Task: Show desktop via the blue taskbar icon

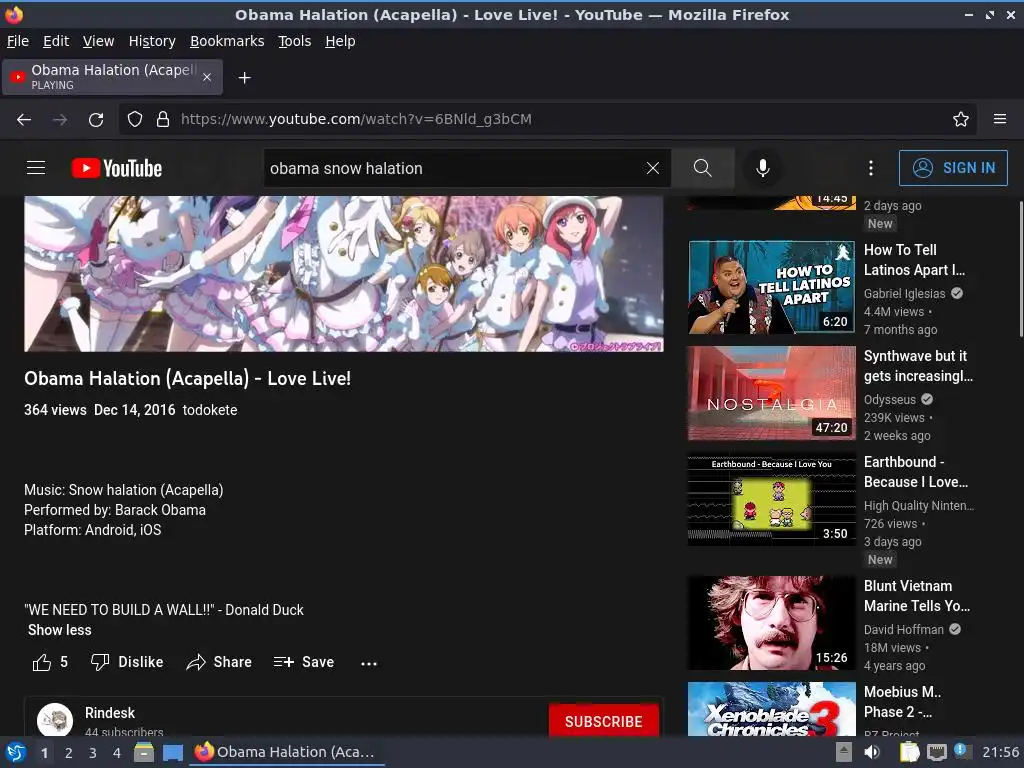Action: (x=172, y=753)
